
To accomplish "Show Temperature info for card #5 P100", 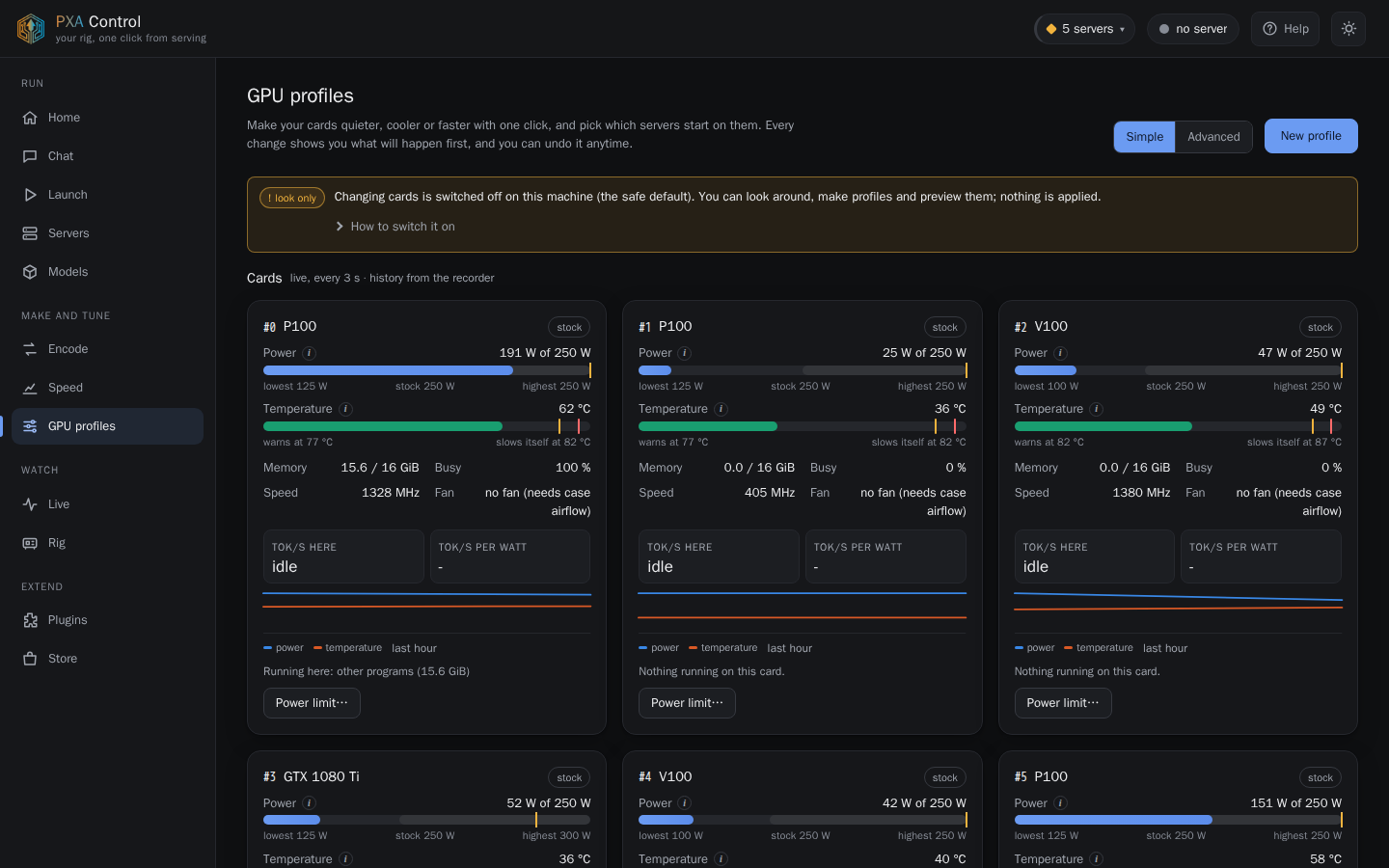I will (1097, 859).
